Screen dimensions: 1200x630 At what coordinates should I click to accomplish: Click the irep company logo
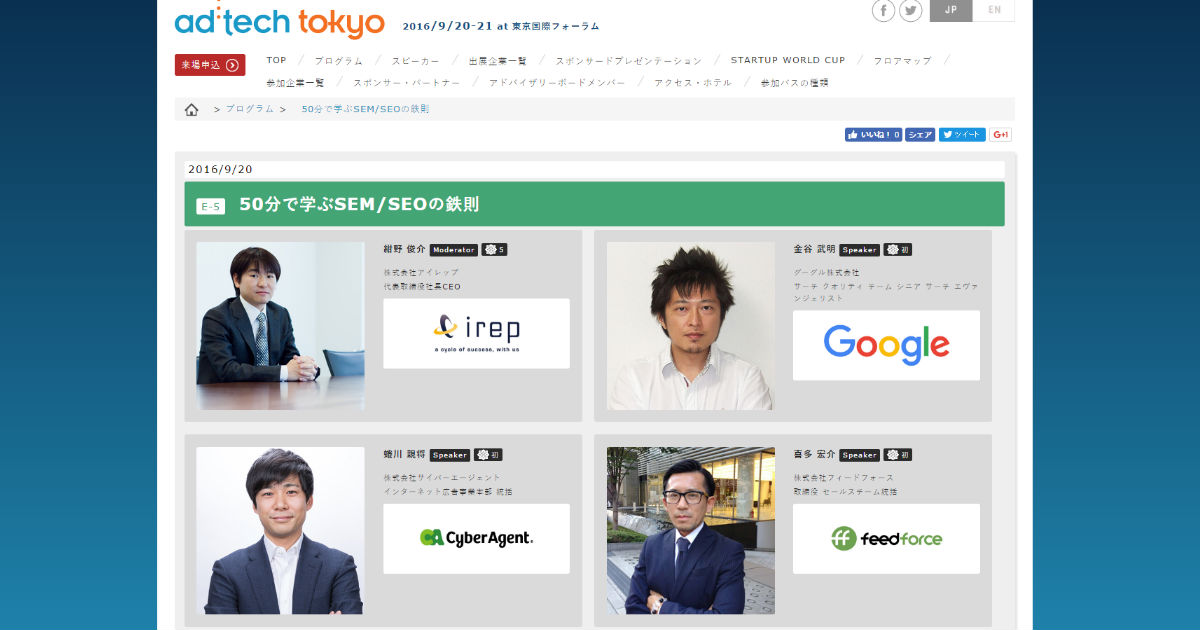tap(476, 333)
